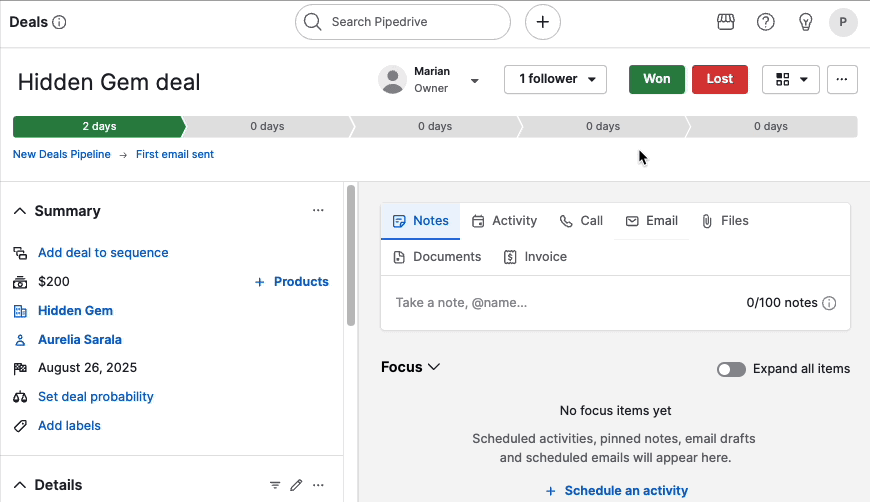Click the Details edit pencil icon
This screenshot has height=502, width=870.
pos(296,485)
